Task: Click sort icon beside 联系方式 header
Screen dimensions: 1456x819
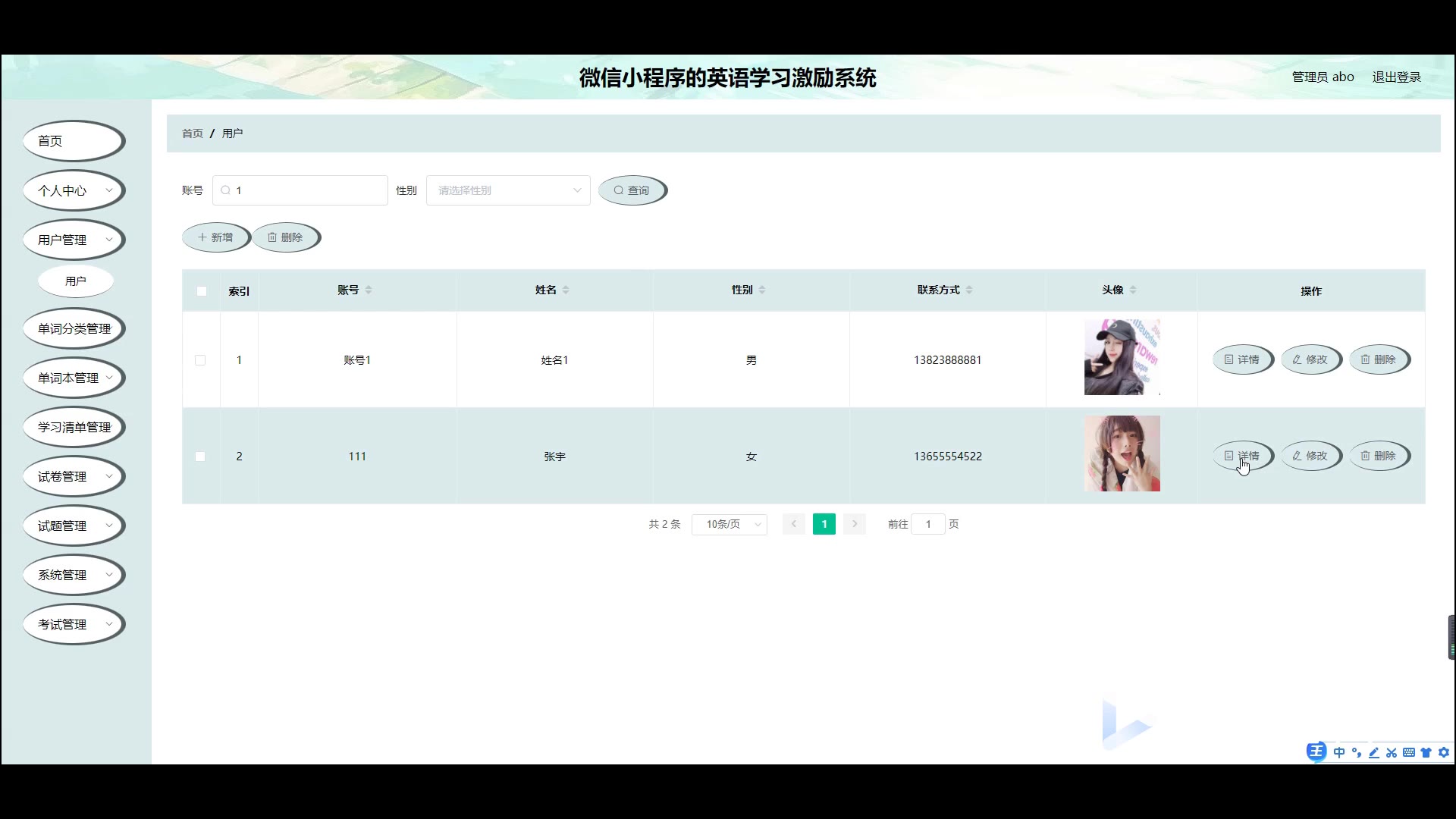Action: pyautogui.click(x=969, y=290)
